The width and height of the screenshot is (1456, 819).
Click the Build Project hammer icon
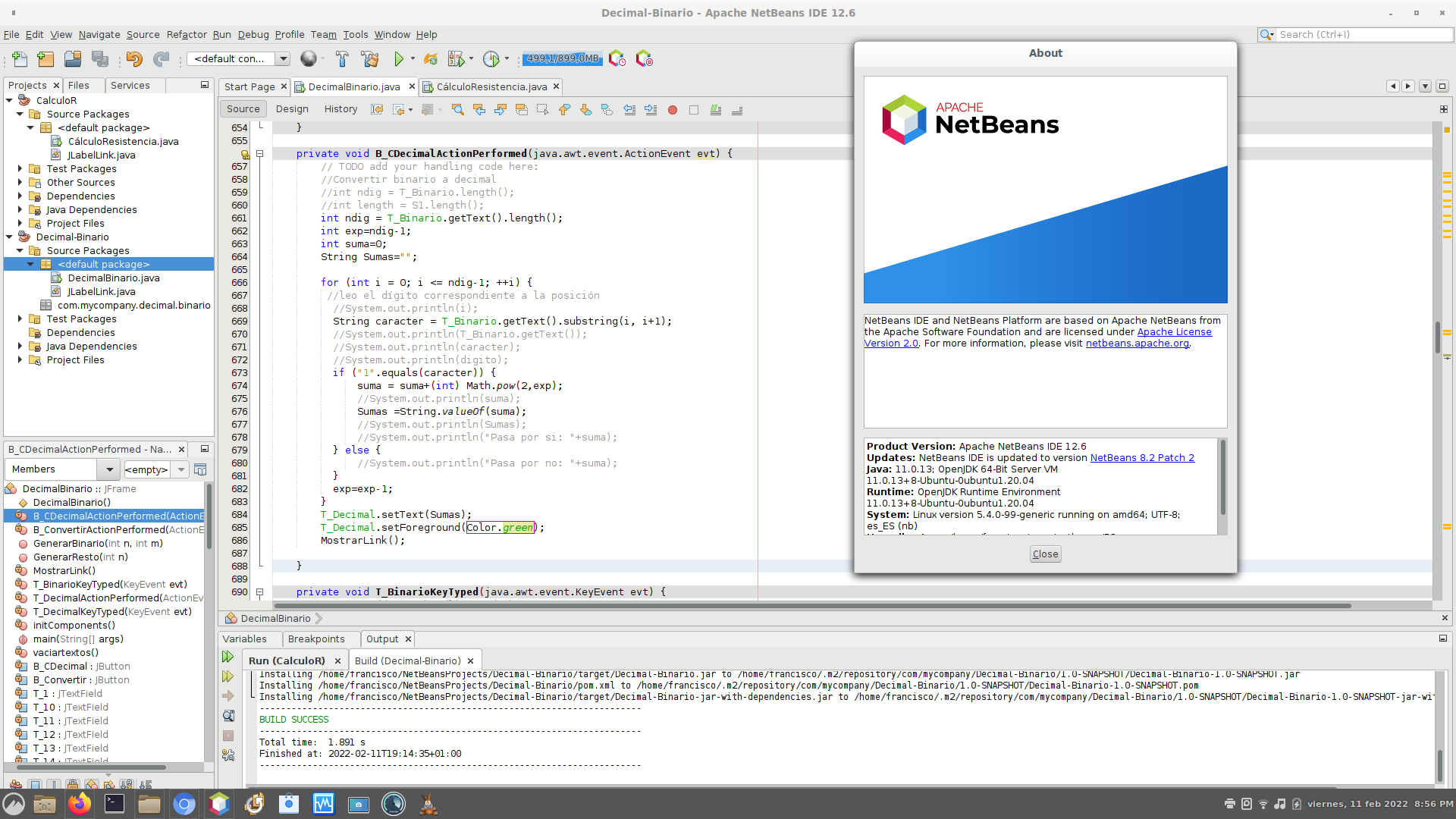[341, 59]
